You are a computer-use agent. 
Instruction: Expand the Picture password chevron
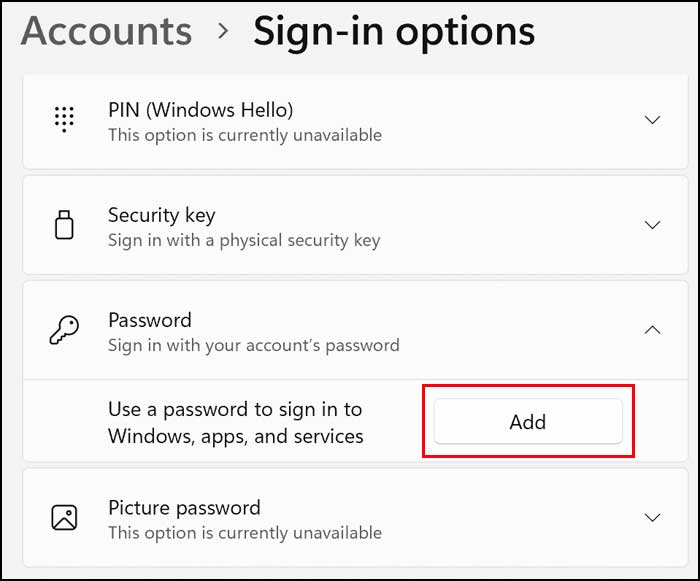pyautogui.click(x=652, y=517)
